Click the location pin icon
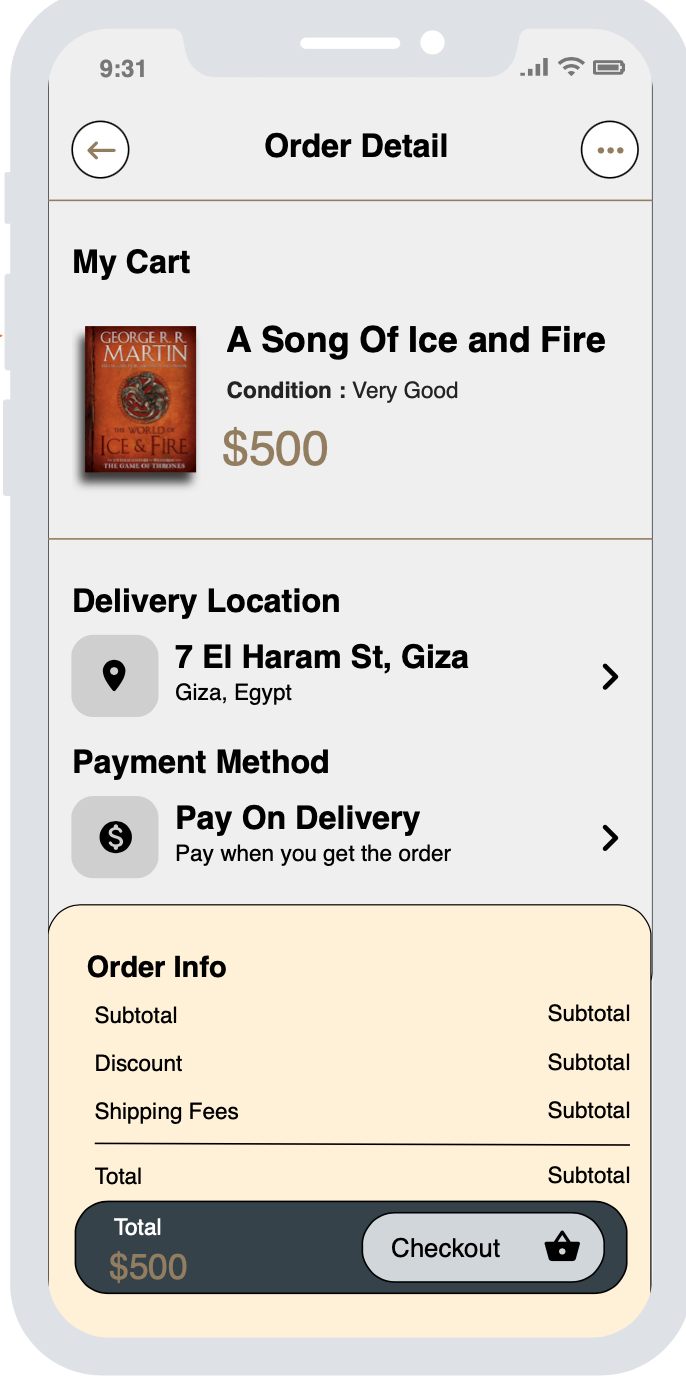This screenshot has height=1382, width=686. click(114, 675)
